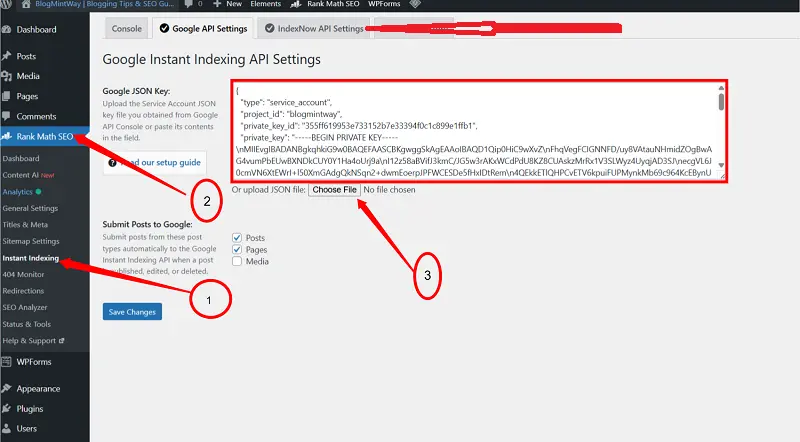The height and width of the screenshot is (442, 800).
Task: Click the Save Changes button
Action: pos(132,312)
